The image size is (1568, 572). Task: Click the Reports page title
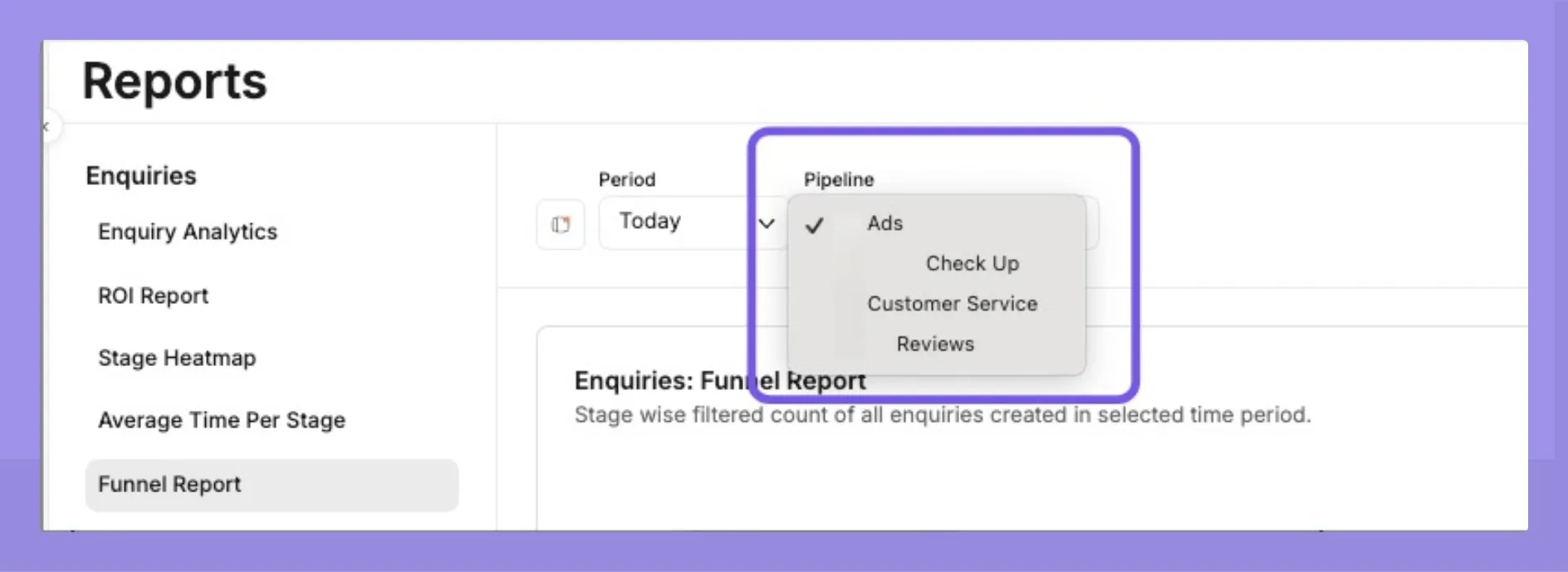[x=174, y=81]
